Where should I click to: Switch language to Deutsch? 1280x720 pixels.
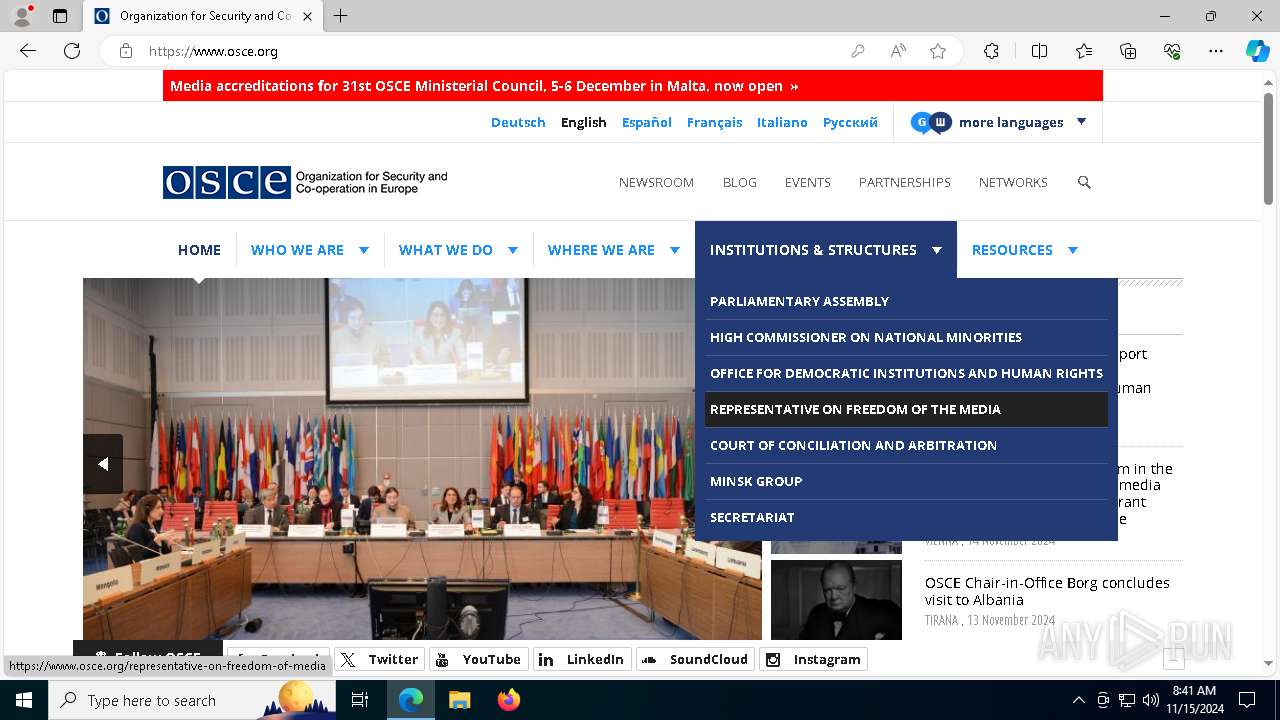pyautogui.click(x=518, y=122)
